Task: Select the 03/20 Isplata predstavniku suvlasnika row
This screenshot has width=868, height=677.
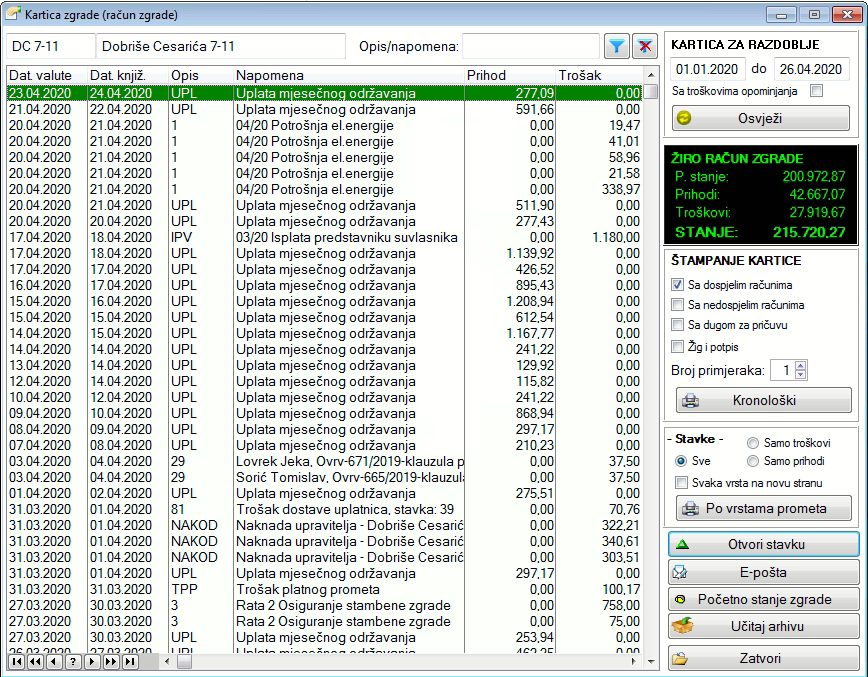Action: (x=324, y=237)
